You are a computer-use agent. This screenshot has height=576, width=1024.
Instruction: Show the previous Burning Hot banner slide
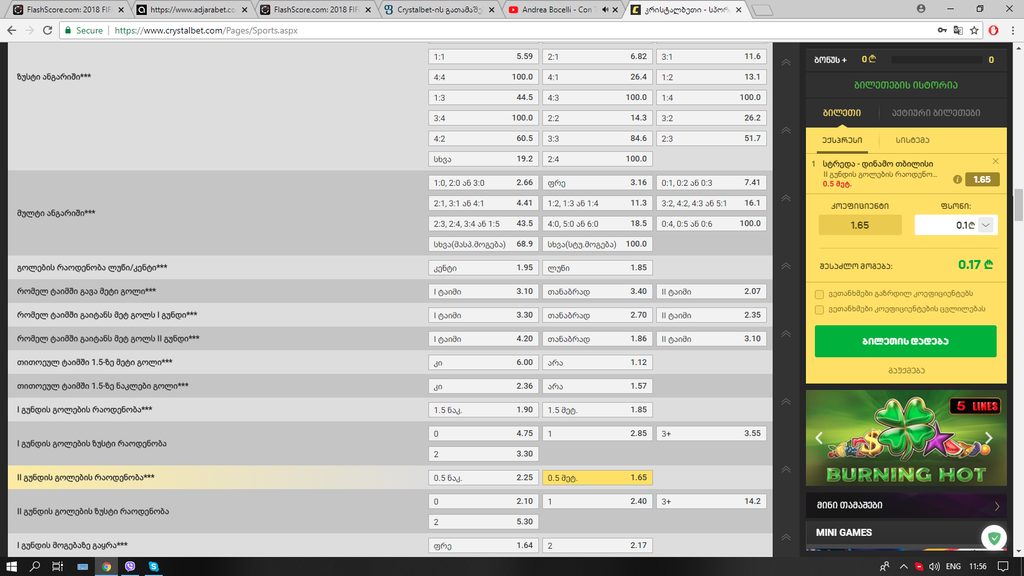click(x=819, y=438)
